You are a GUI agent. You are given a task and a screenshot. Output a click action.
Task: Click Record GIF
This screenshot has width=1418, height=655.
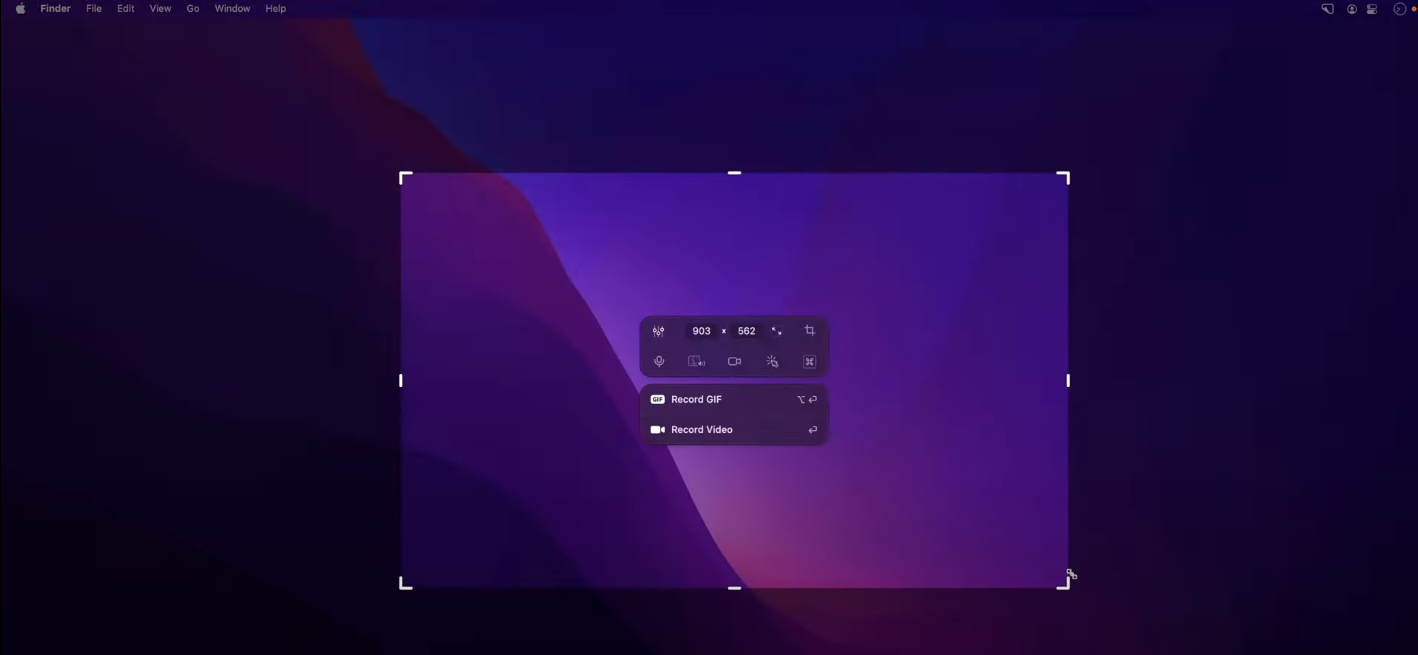pos(734,399)
